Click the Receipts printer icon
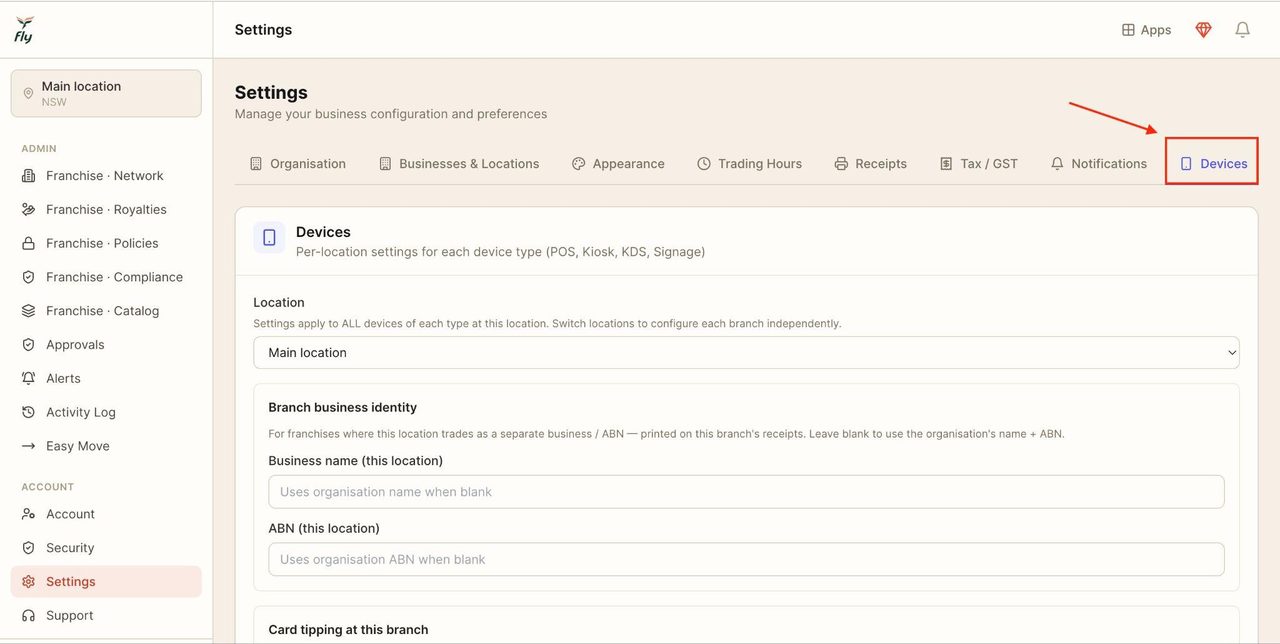This screenshot has width=1280, height=644. pyautogui.click(x=841, y=164)
